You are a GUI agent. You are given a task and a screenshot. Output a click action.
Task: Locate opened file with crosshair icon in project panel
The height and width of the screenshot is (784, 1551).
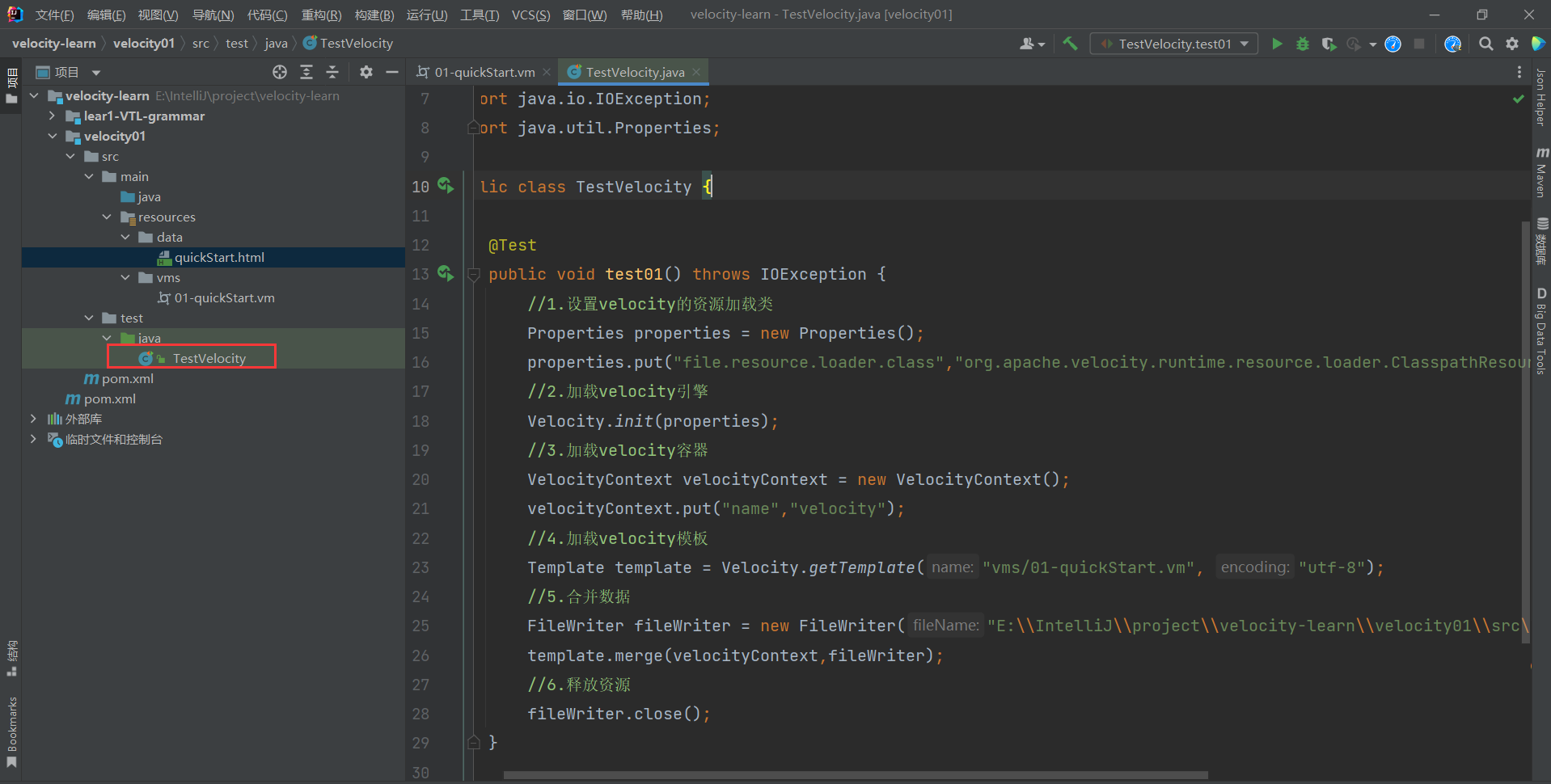pos(280,72)
